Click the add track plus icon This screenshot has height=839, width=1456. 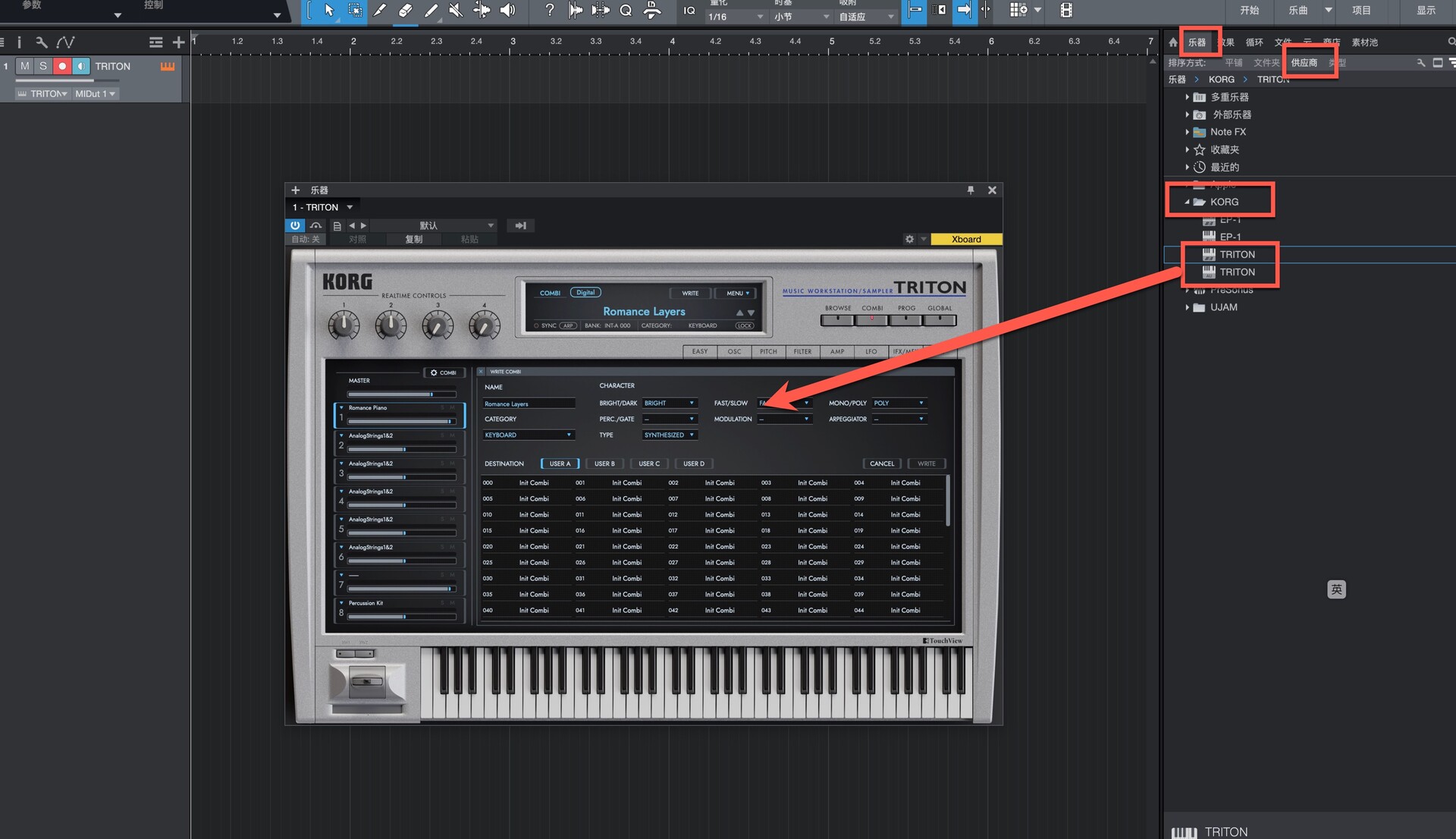click(178, 42)
